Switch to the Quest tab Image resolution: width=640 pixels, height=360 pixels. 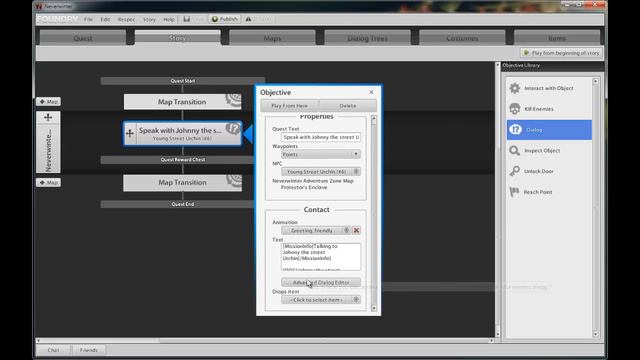click(x=83, y=38)
